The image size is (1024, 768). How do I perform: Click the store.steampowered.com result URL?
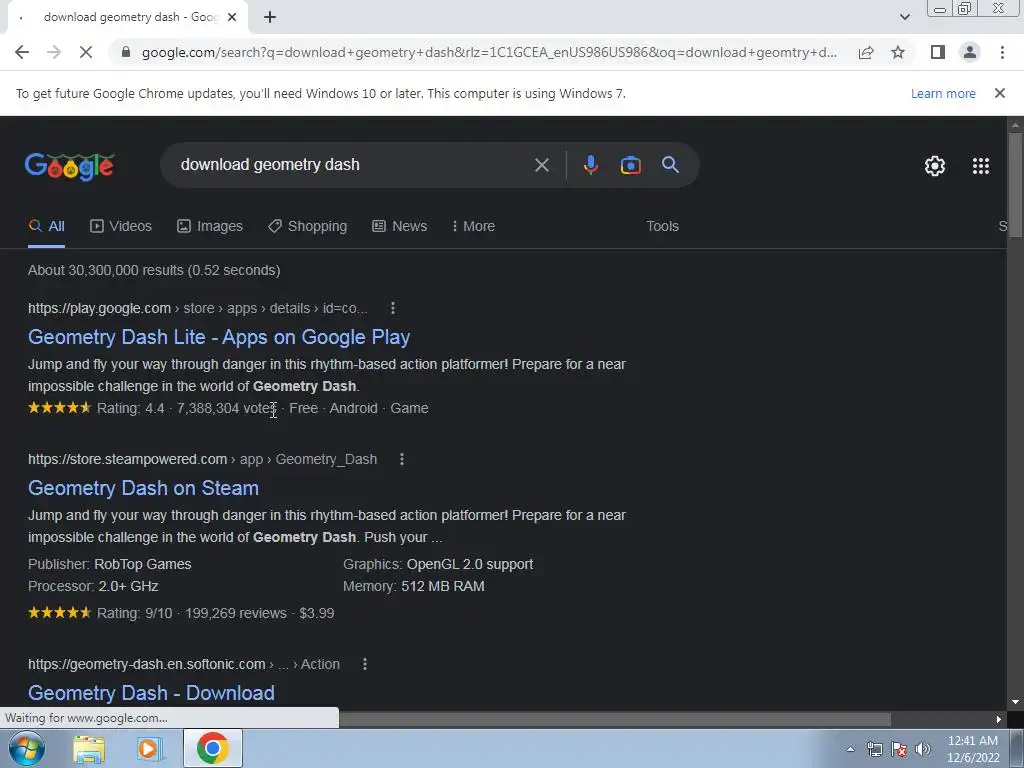pyautogui.click(x=202, y=459)
